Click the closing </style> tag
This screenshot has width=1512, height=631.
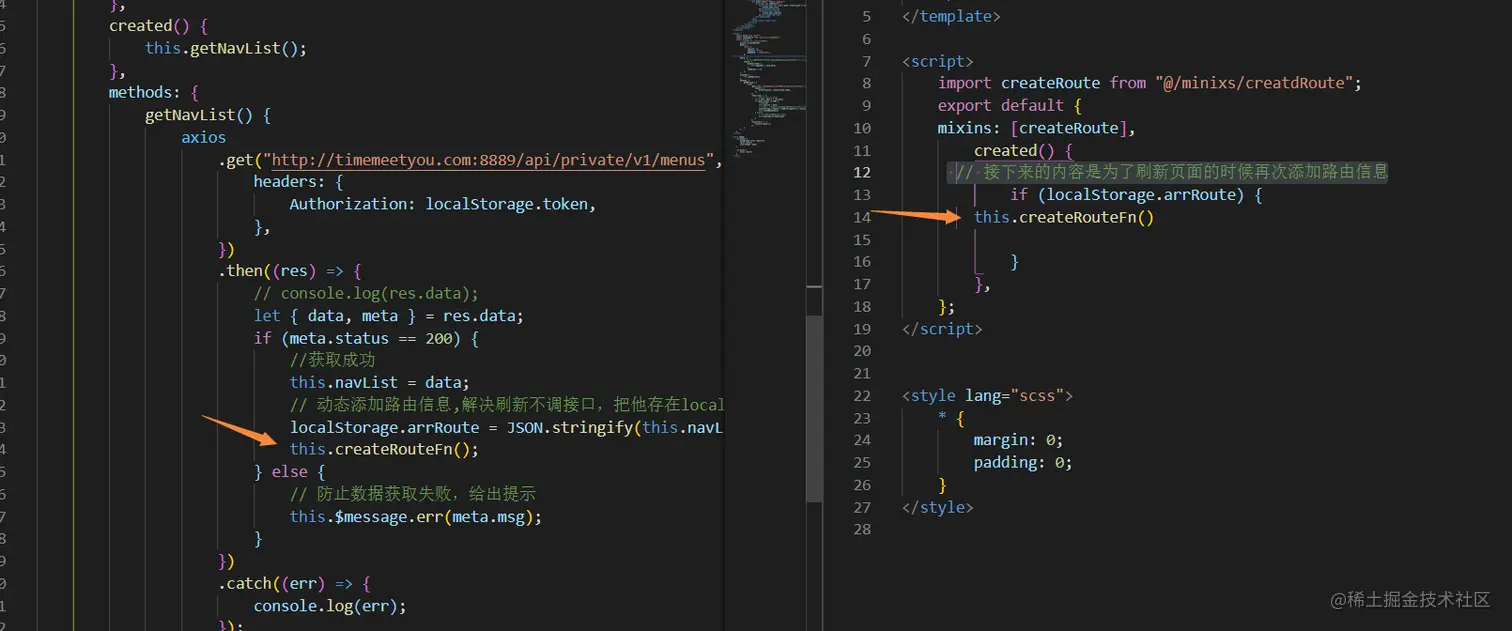coord(937,507)
